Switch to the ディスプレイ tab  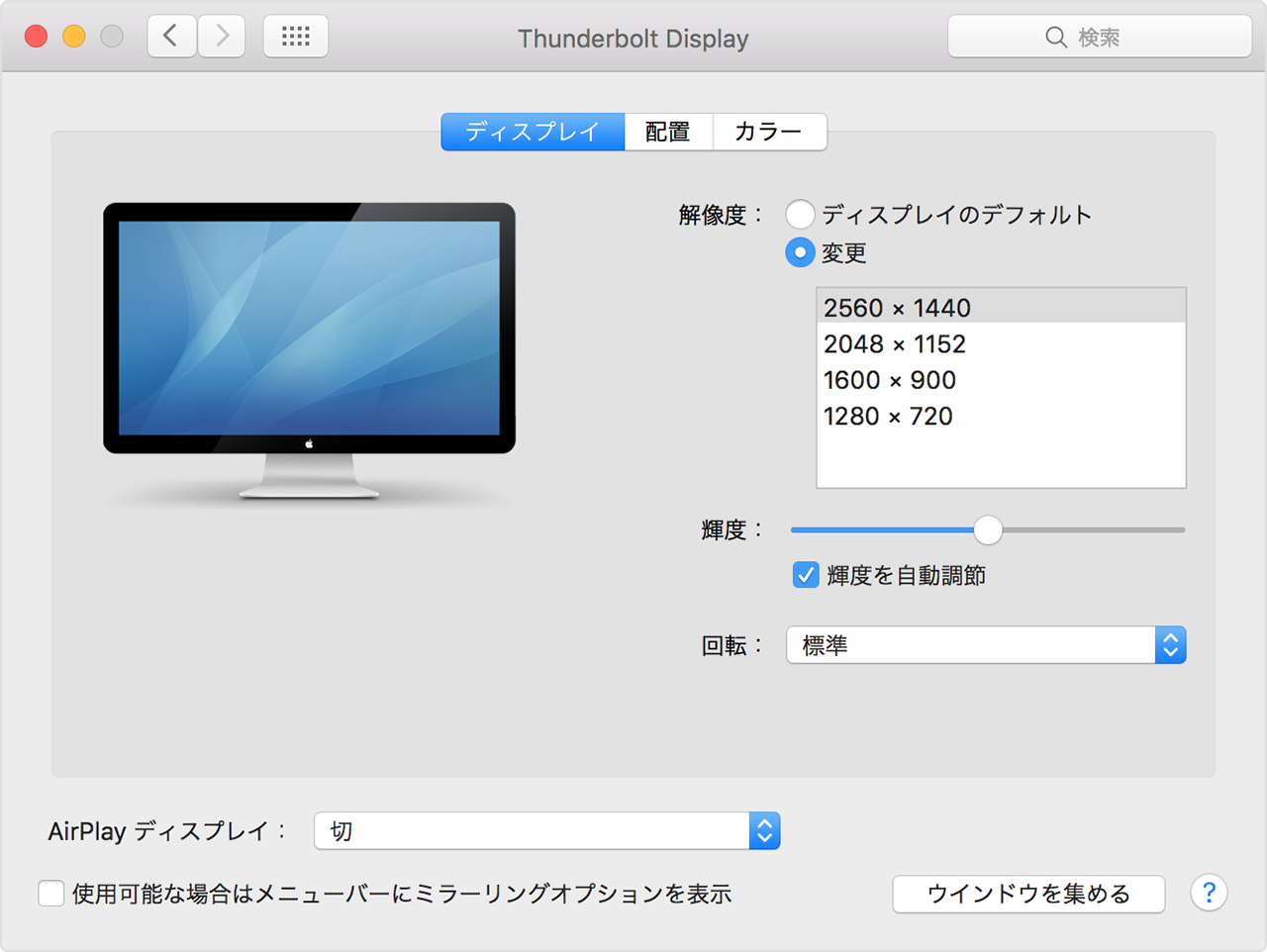533,132
